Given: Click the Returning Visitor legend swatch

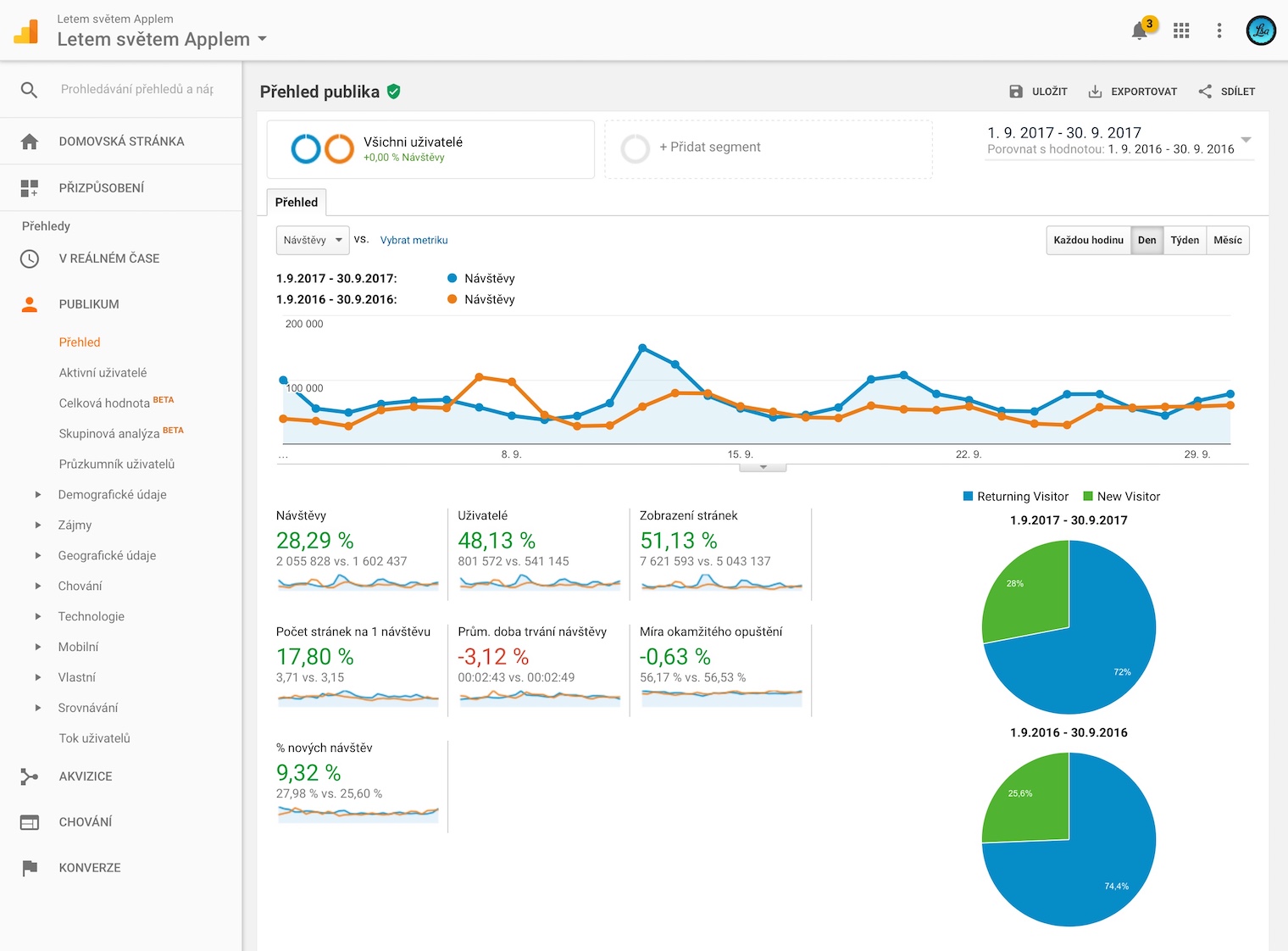Looking at the screenshot, I should point(968,496).
